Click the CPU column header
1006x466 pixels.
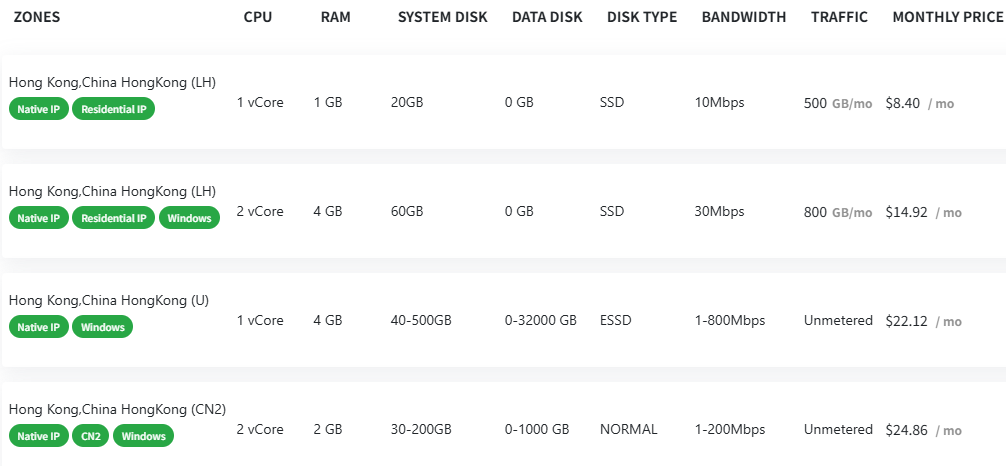pos(257,17)
